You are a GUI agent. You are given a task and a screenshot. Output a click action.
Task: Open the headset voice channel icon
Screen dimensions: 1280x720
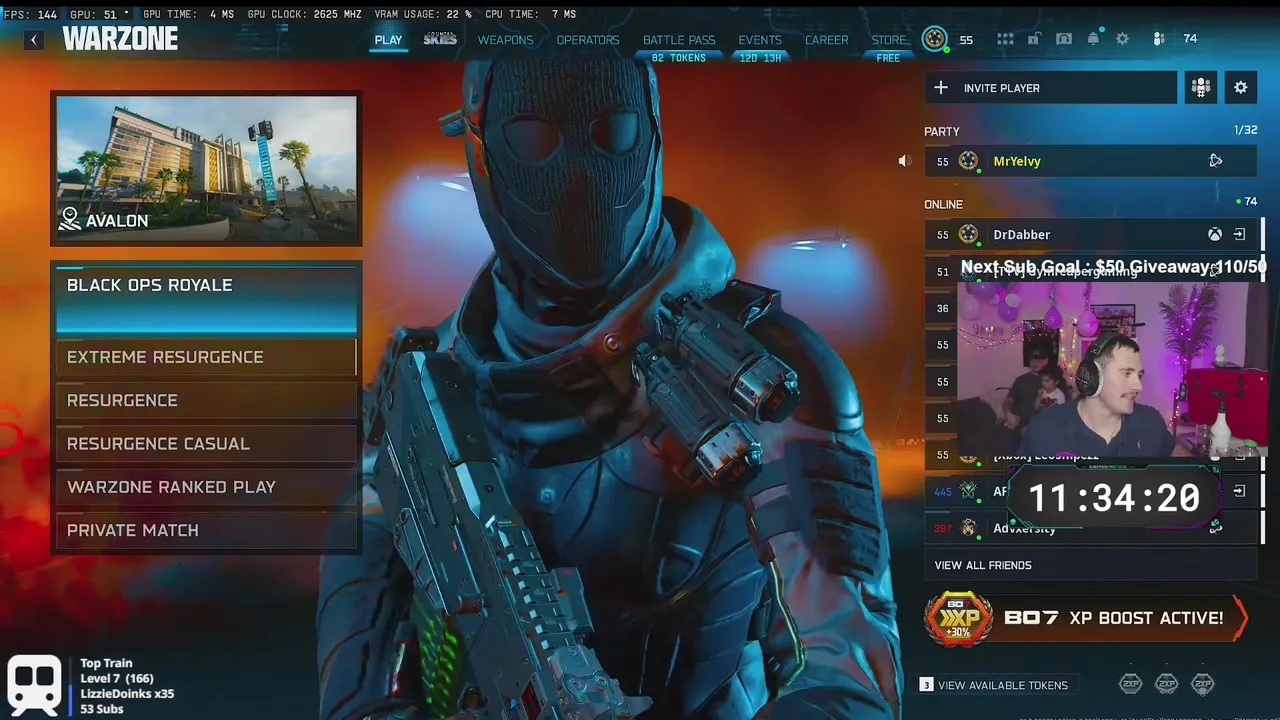coord(1064,39)
